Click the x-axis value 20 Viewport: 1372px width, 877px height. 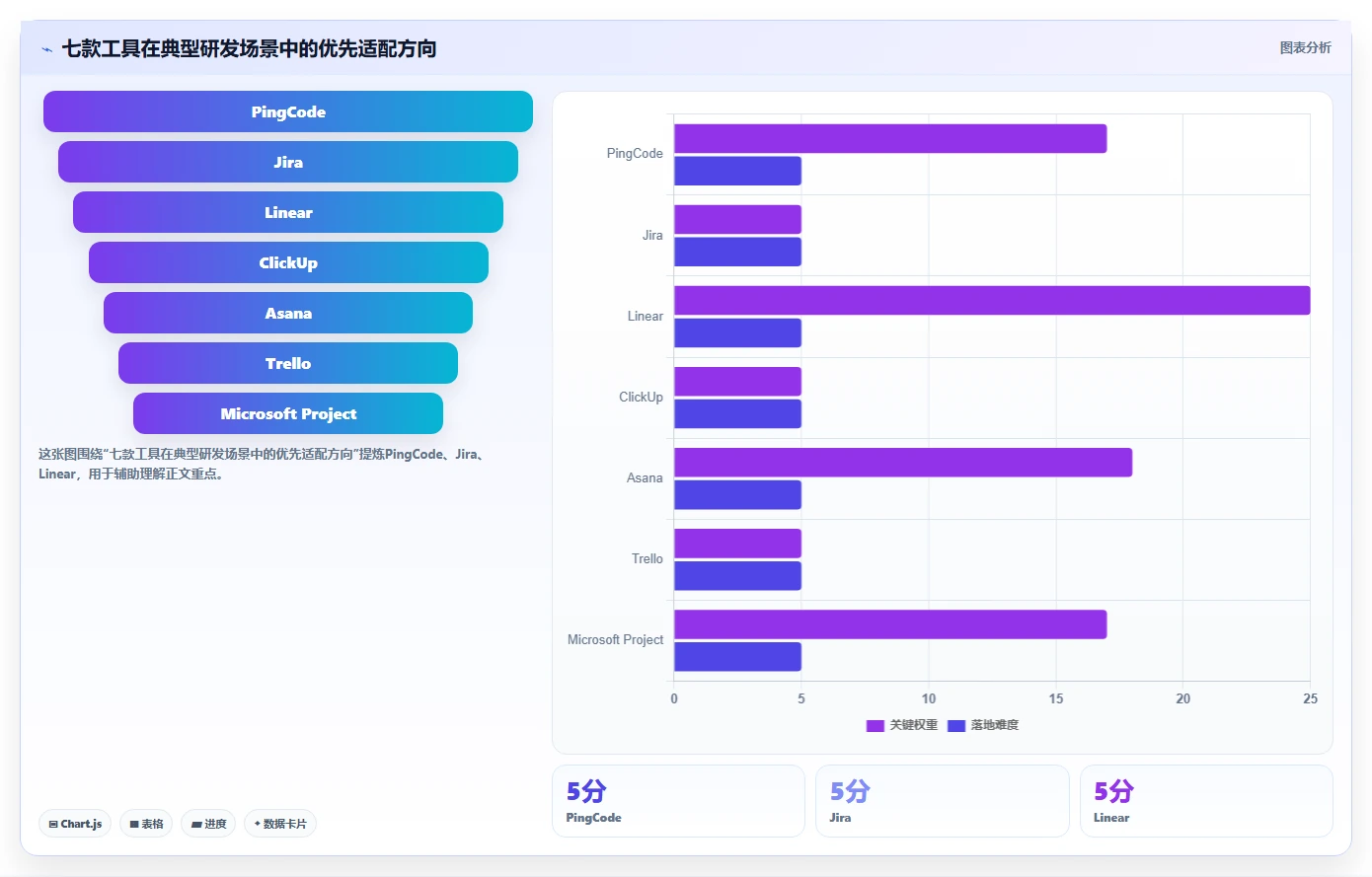tap(1183, 698)
